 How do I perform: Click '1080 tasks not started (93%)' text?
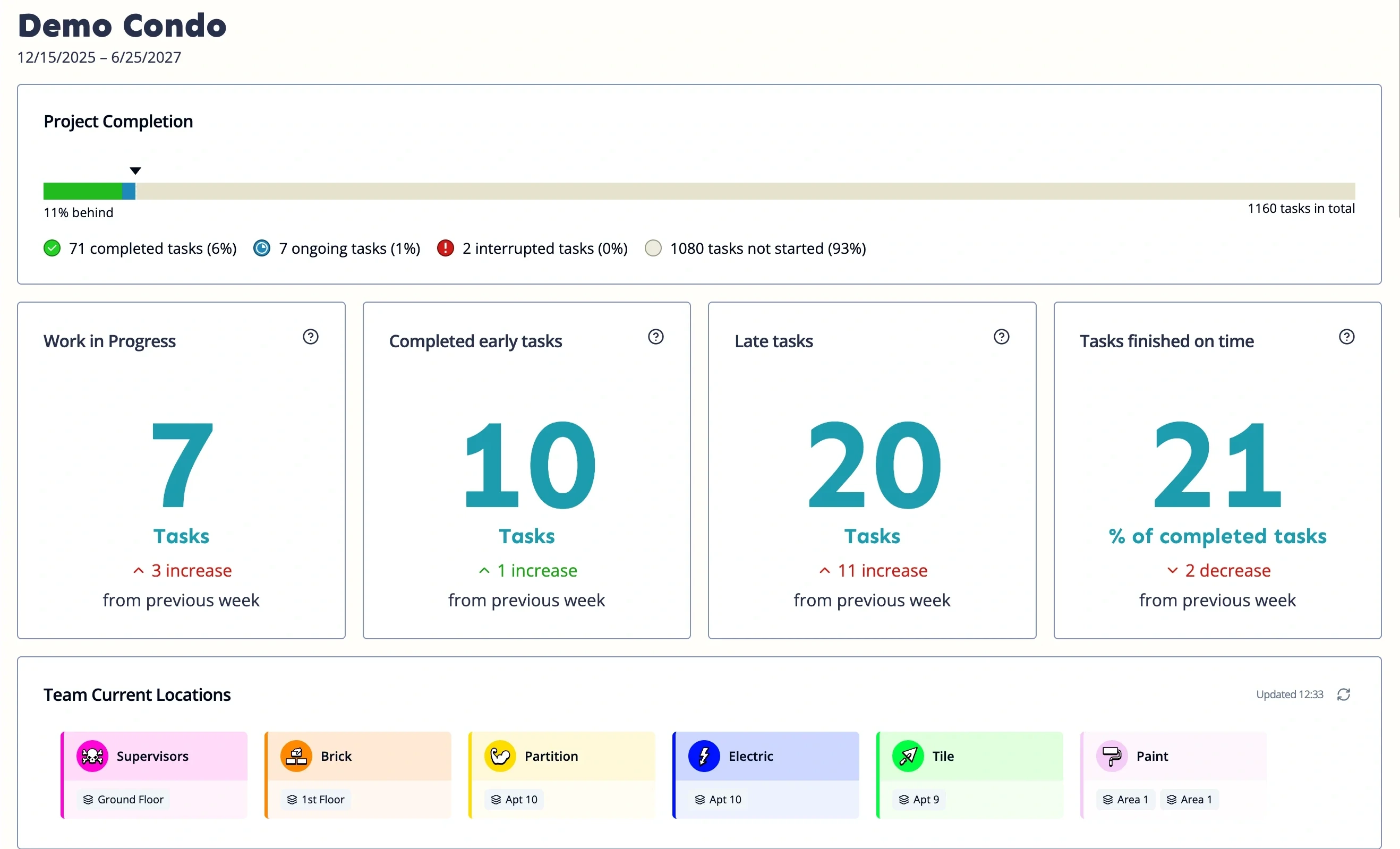pyautogui.click(x=768, y=248)
